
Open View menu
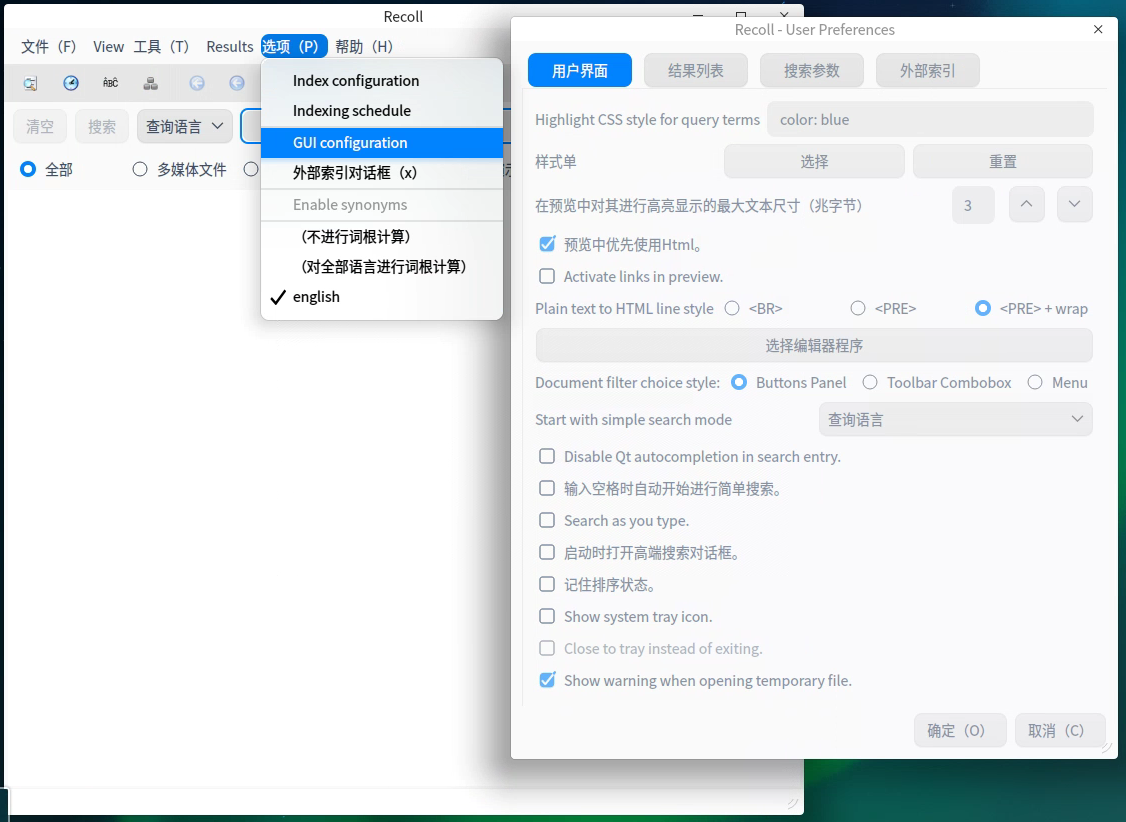[108, 47]
